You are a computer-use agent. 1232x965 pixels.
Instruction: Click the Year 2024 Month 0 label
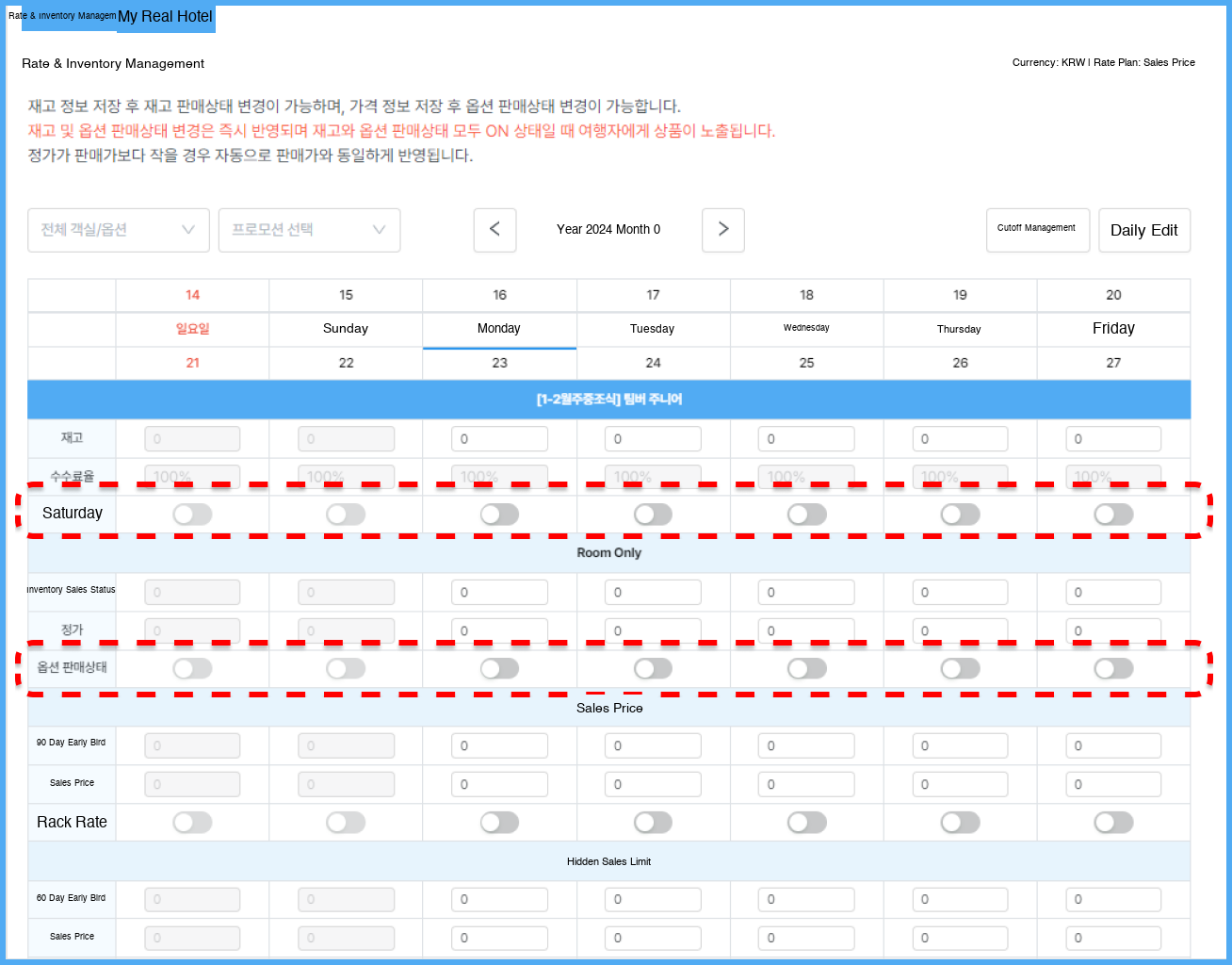tap(608, 230)
